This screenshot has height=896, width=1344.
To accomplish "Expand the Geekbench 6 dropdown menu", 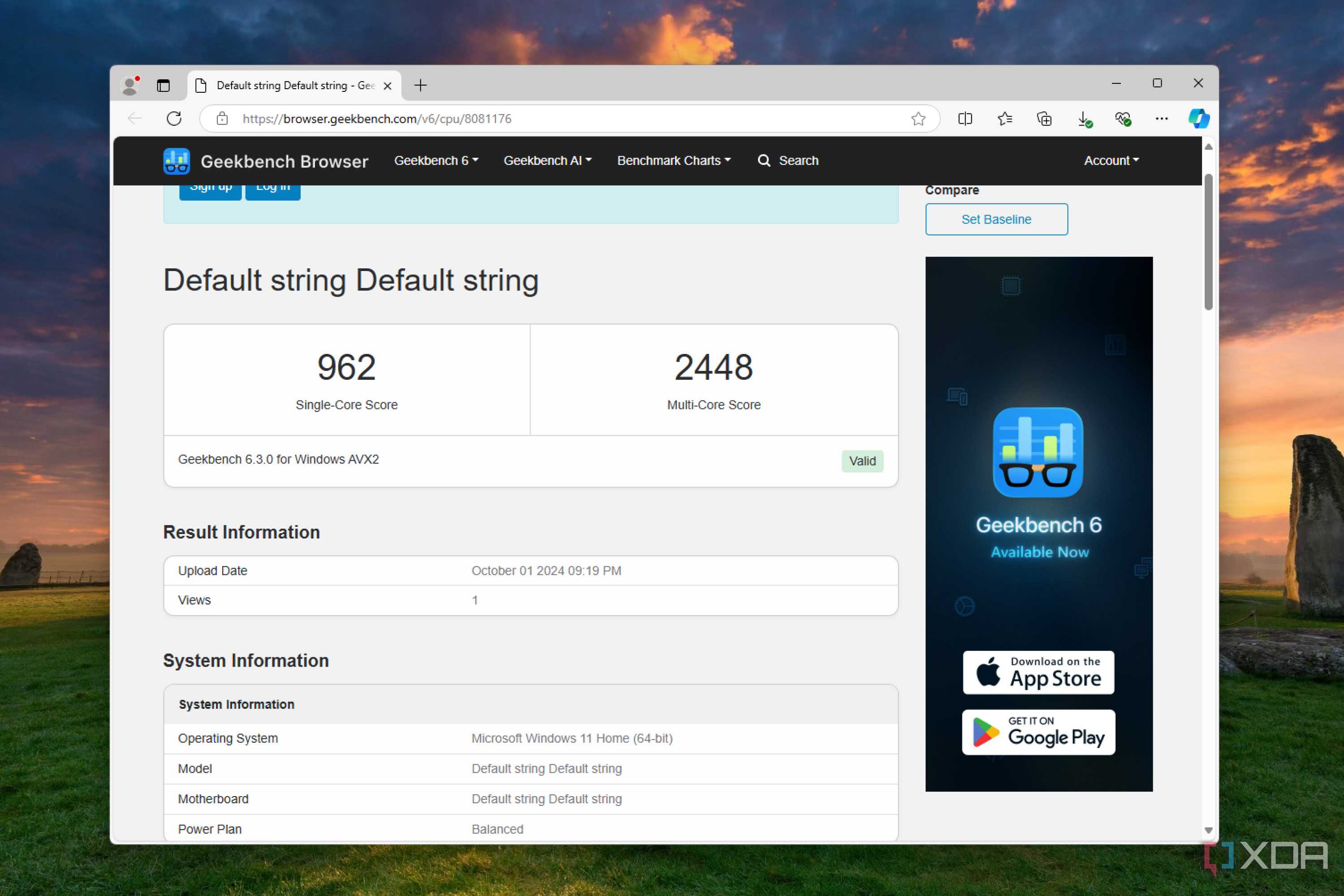I will click(x=436, y=160).
